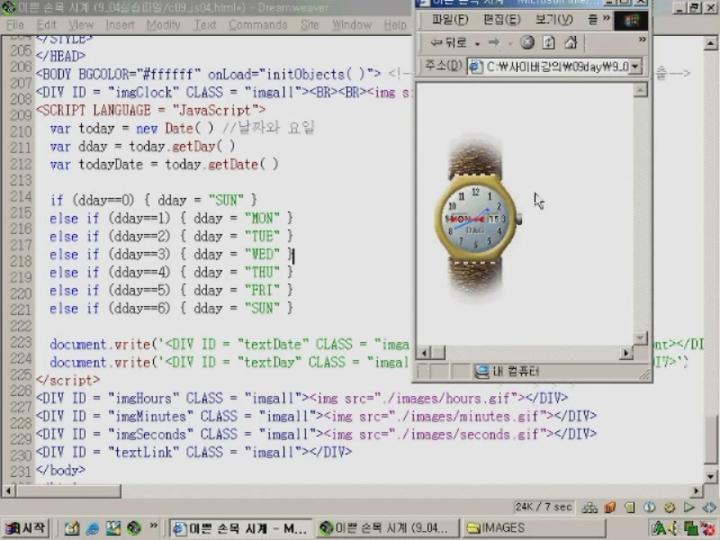The width and height of the screenshot is (720, 540).
Task: Expand the hidden toolbar buttons chevron
Action: (x=642, y=40)
